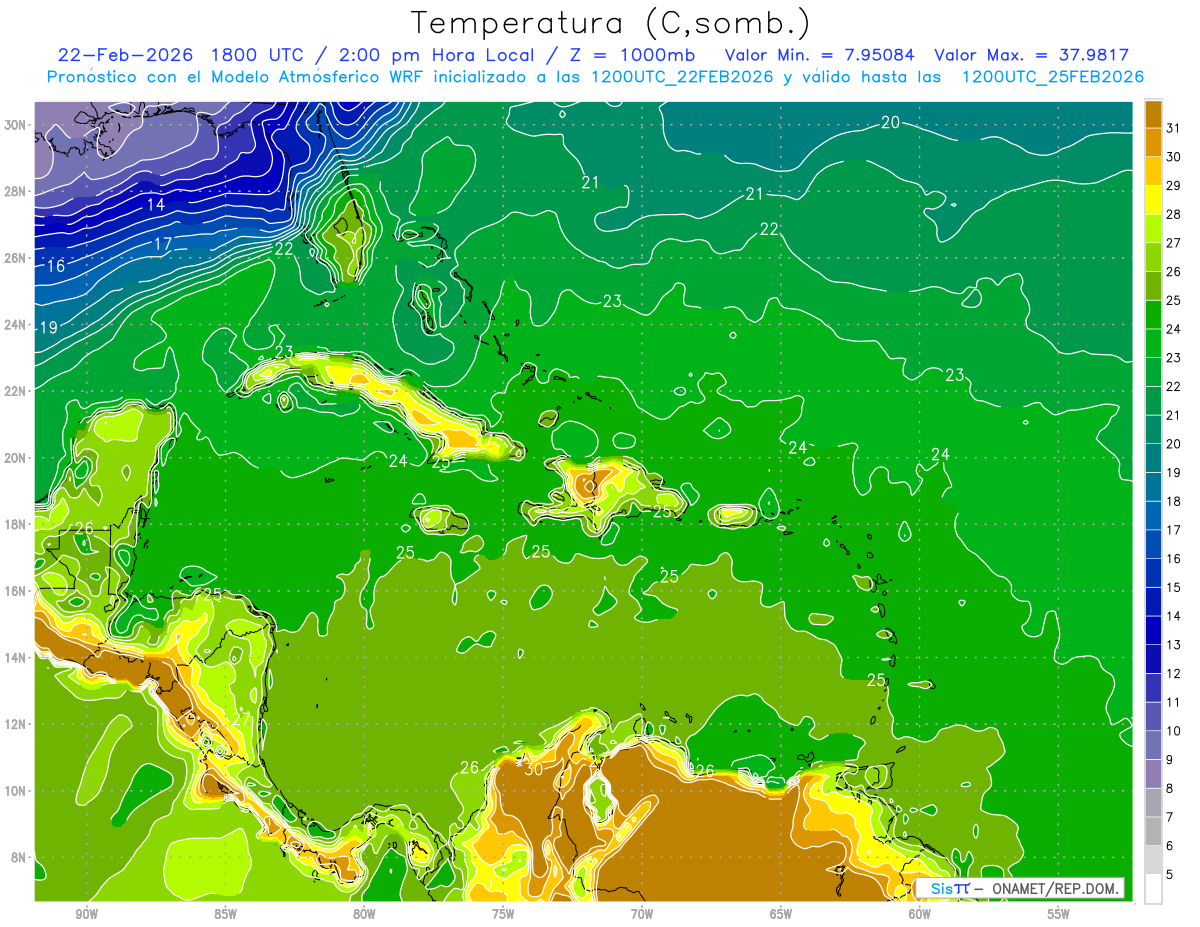Click the "Valor Min. = 7.95084" text

[x=820, y=54]
